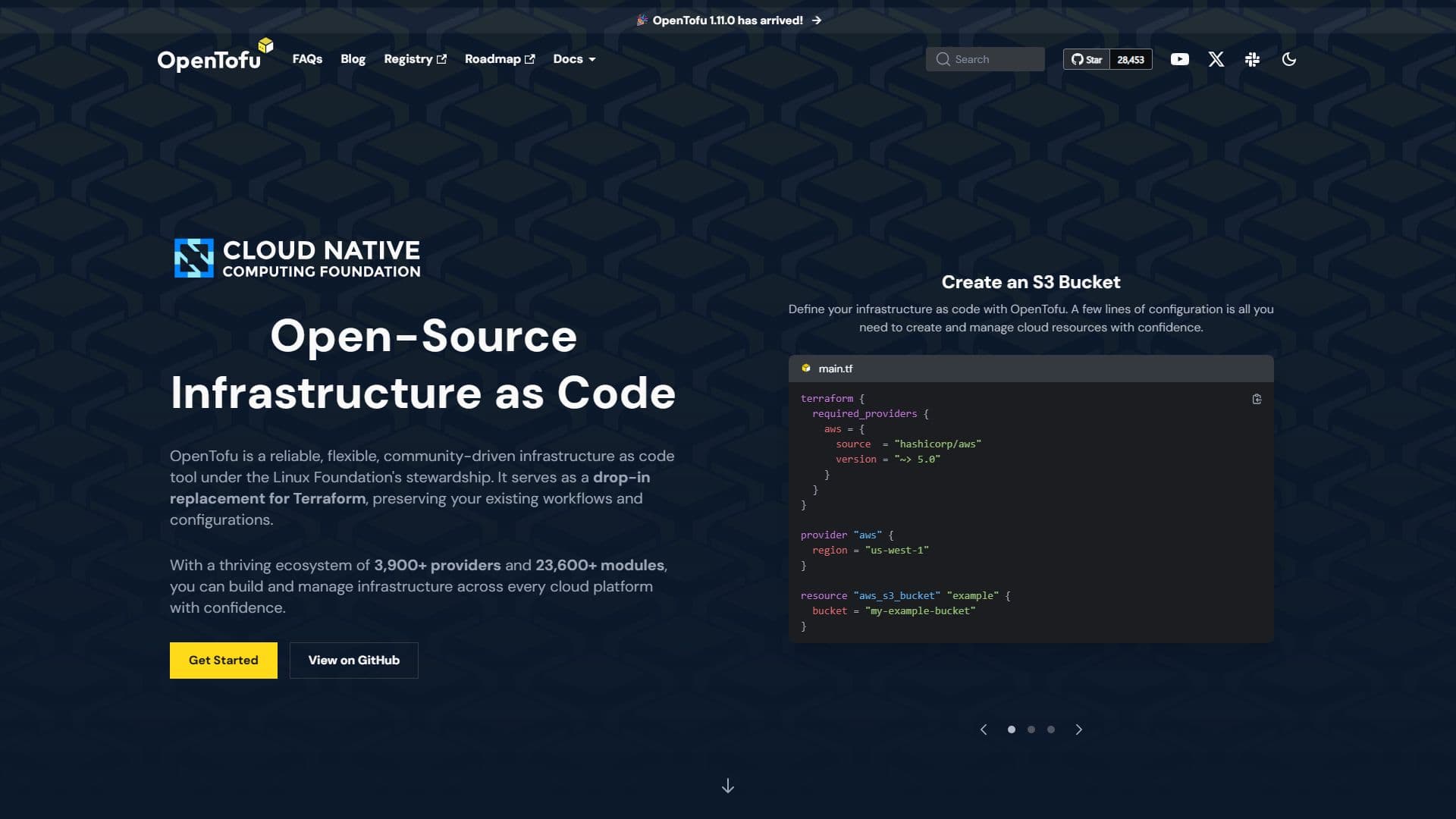This screenshot has width=1456, height=819.
Task: Click the 'resource "aws_s3_bucket" "example"' line
Action: (x=905, y=596)
